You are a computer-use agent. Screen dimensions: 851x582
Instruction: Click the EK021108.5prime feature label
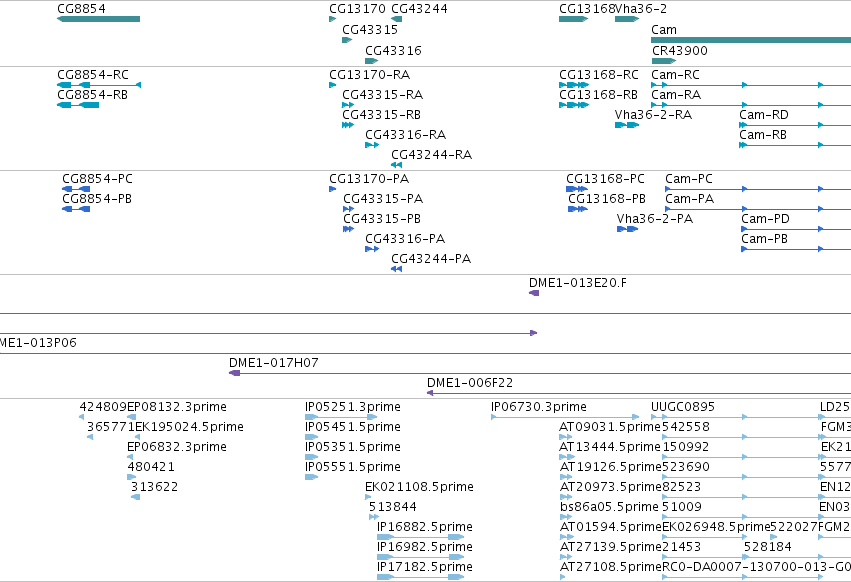[420, 487]
